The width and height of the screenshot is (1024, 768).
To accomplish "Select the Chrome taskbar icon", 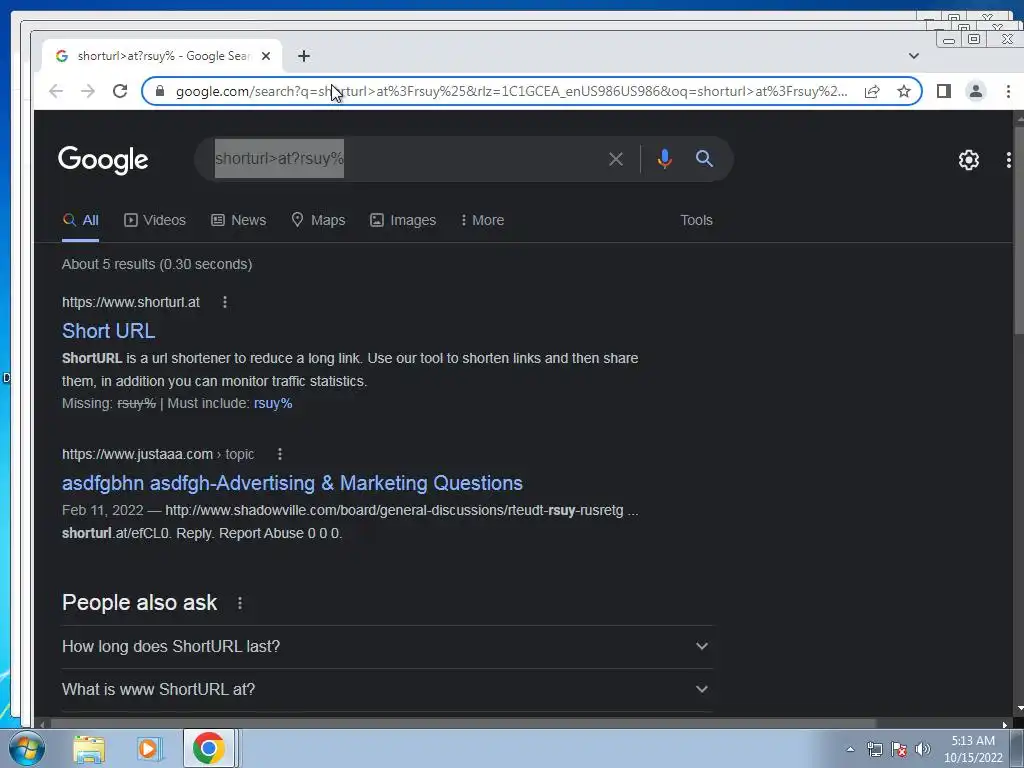I will click(208, 748).
